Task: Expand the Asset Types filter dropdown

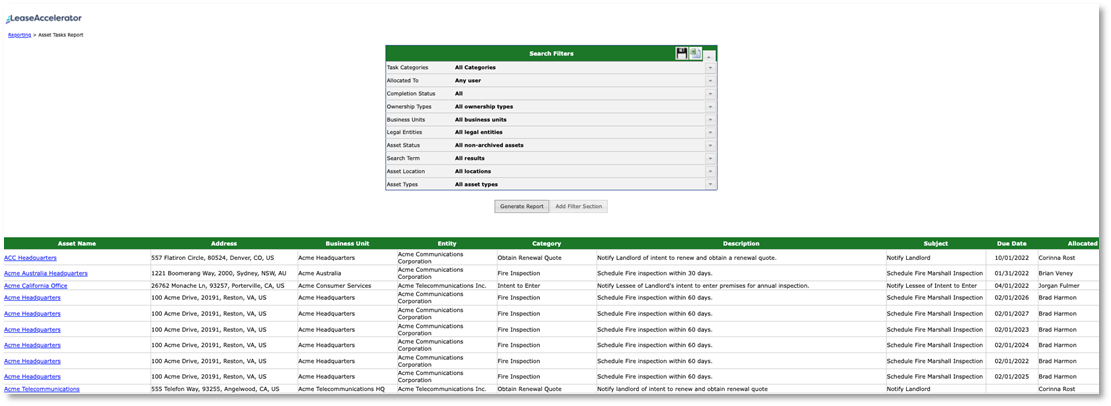Action: click(710, 184)
